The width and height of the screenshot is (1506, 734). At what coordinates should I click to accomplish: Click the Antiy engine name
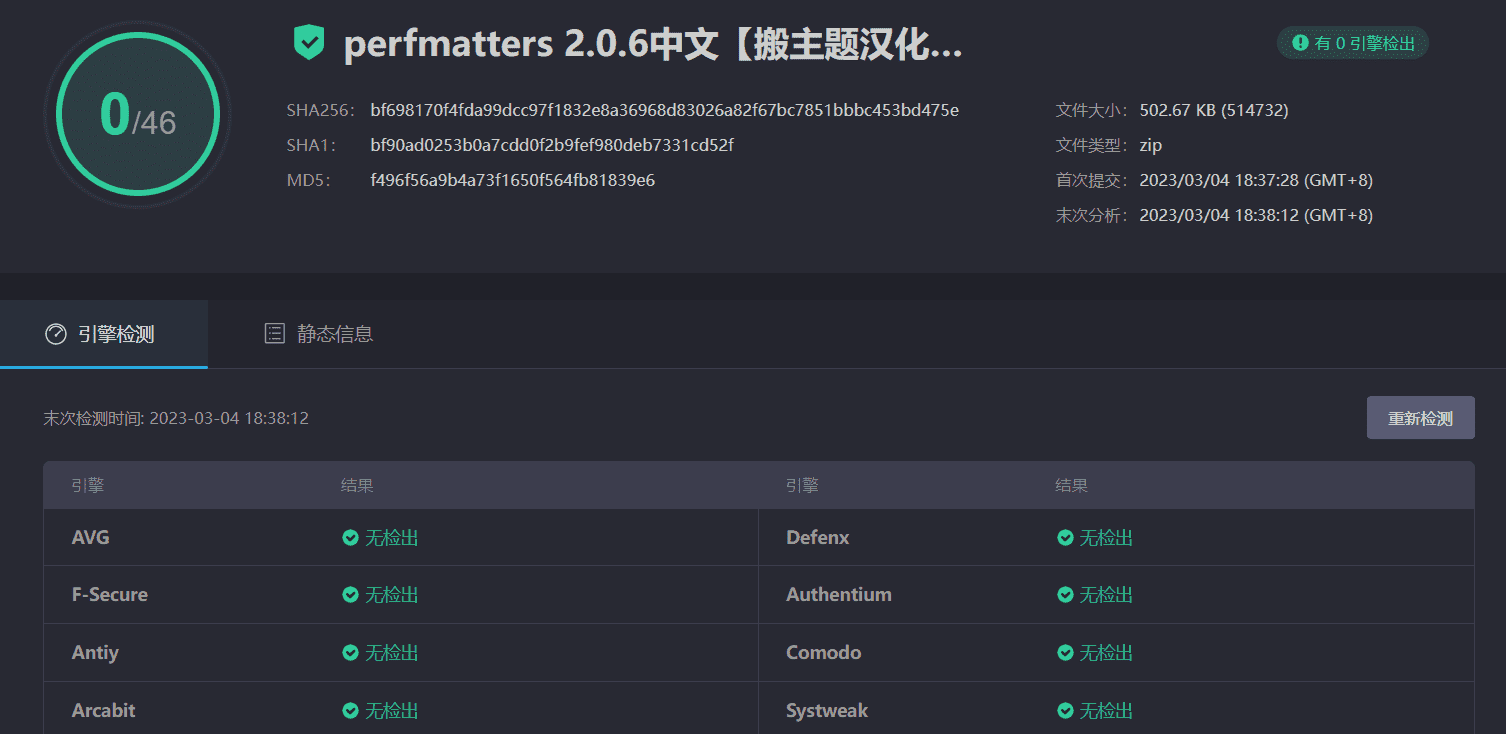click(x=95, y=653)
